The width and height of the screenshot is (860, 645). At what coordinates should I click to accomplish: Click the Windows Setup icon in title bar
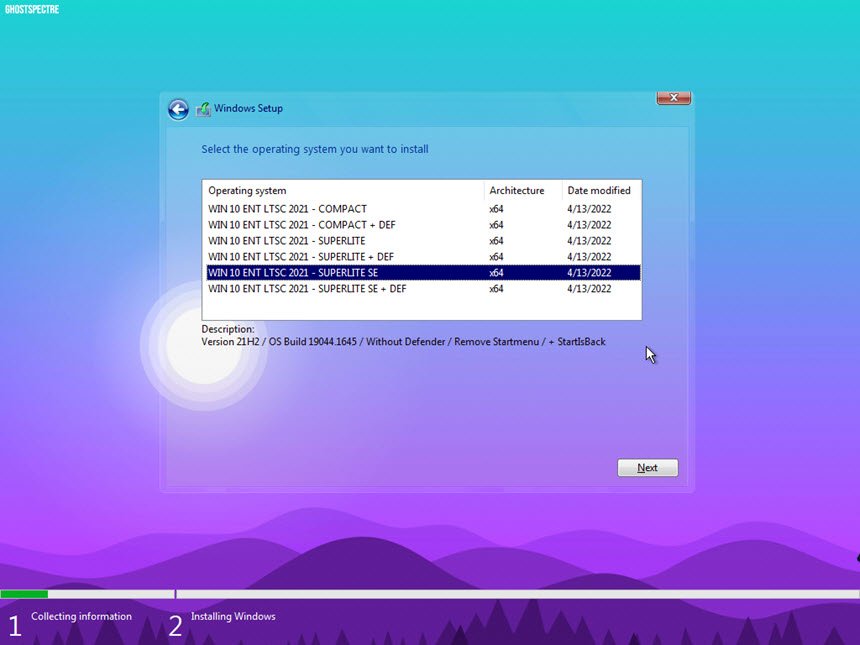point(203,109)
